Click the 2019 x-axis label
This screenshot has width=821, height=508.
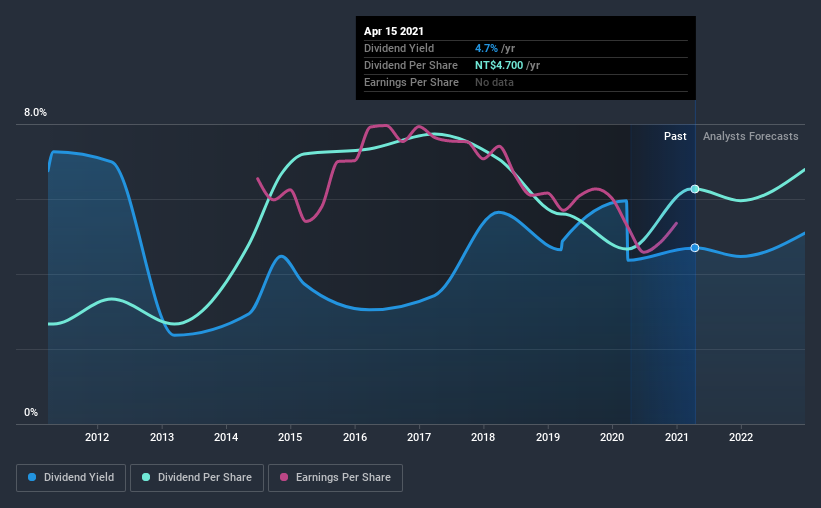[548, 437]
